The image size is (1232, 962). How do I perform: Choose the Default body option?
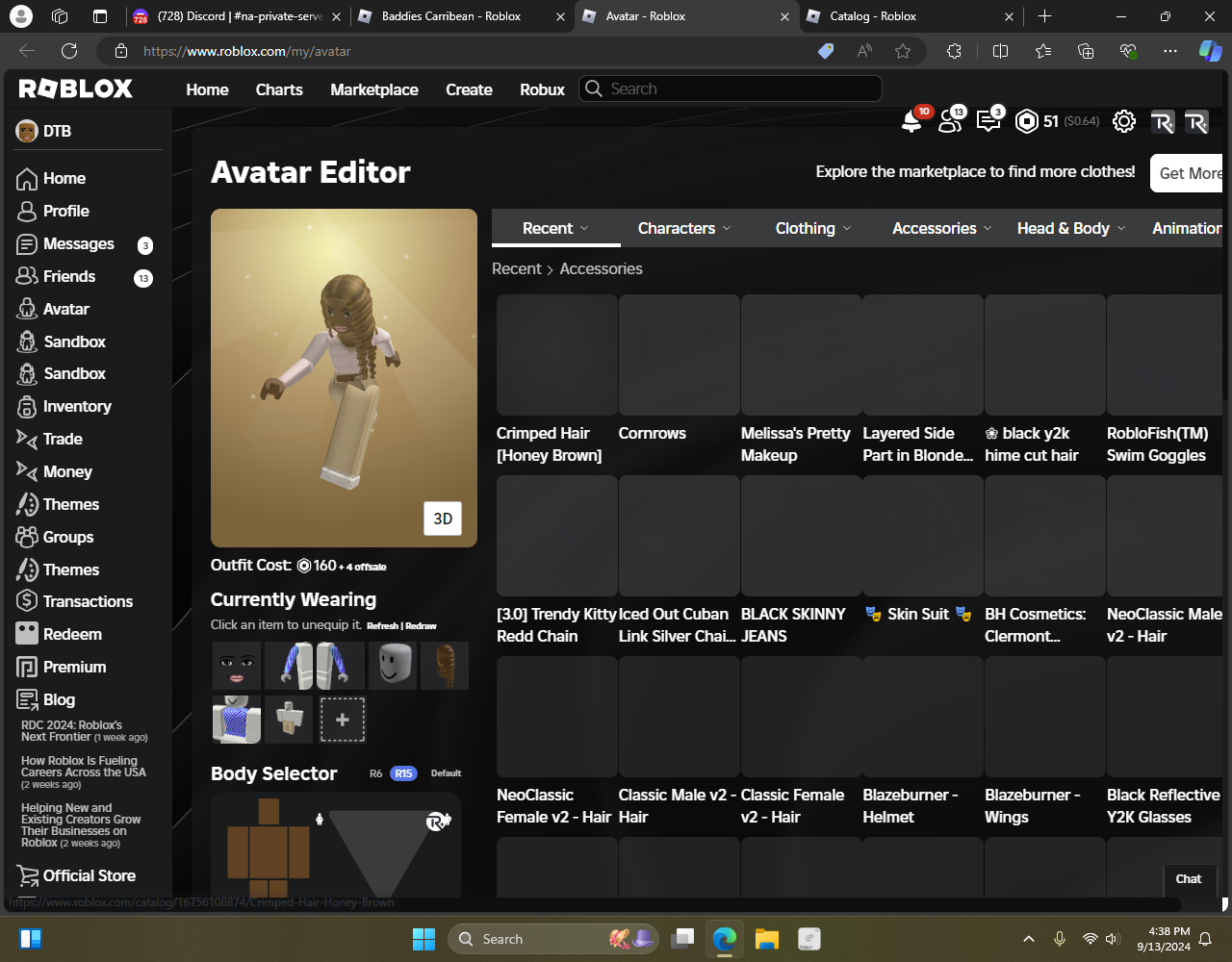click(446, 773)
